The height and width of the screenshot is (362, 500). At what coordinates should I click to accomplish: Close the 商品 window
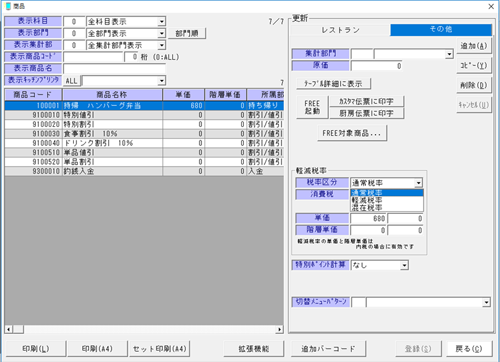(491, 6)
